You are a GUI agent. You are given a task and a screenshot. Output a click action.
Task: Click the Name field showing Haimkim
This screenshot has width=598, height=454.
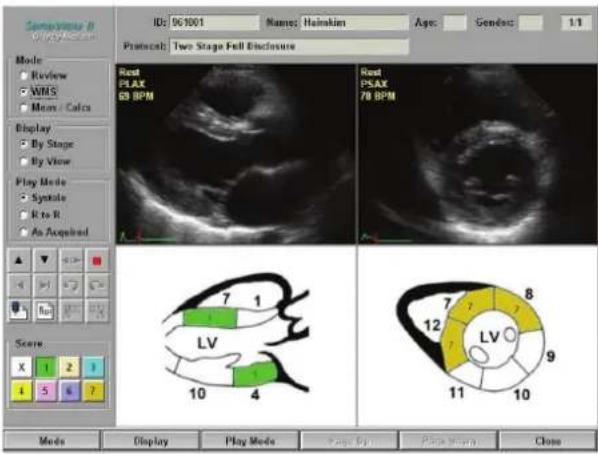355,23
